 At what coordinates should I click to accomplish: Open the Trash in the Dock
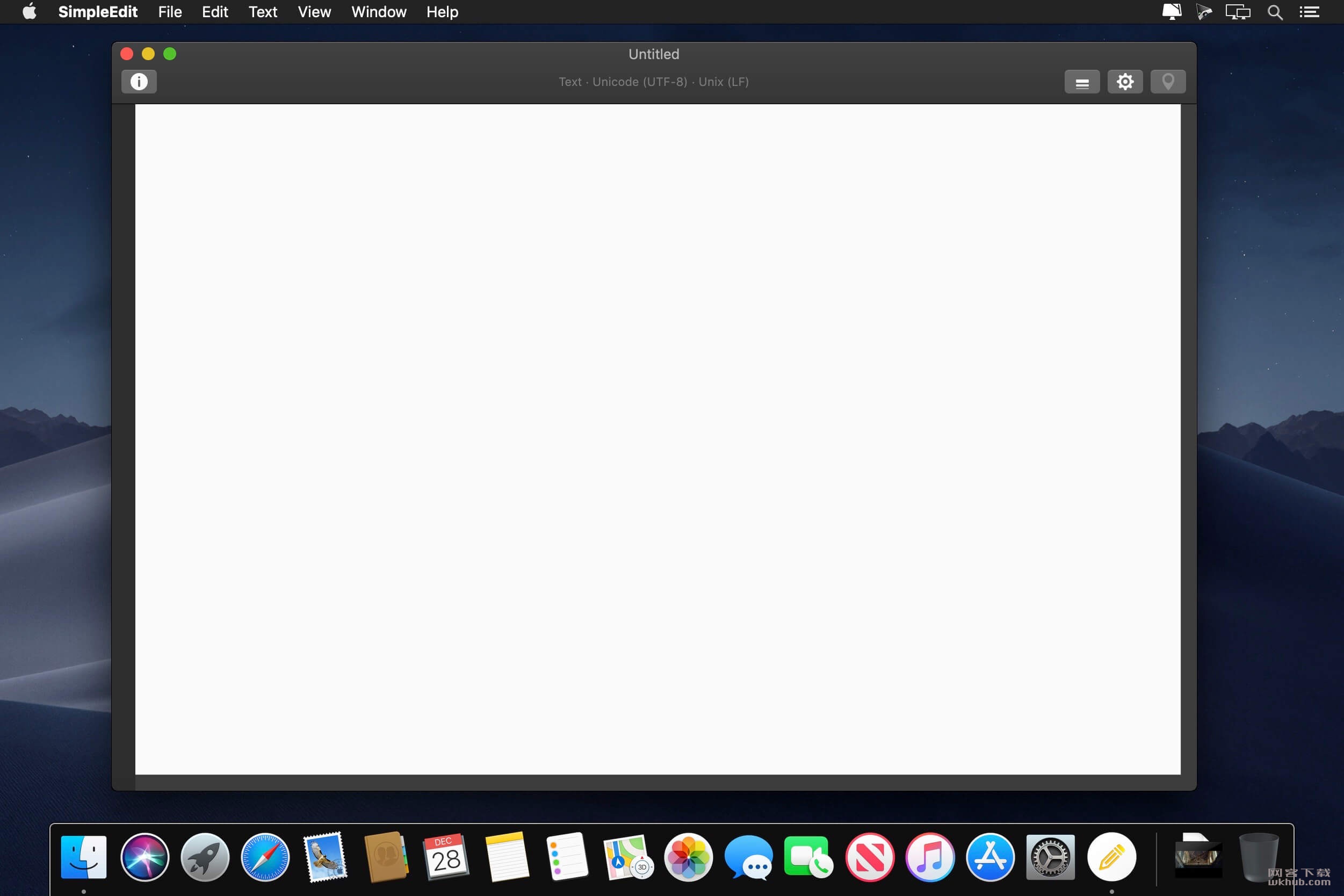(1258, 857)
